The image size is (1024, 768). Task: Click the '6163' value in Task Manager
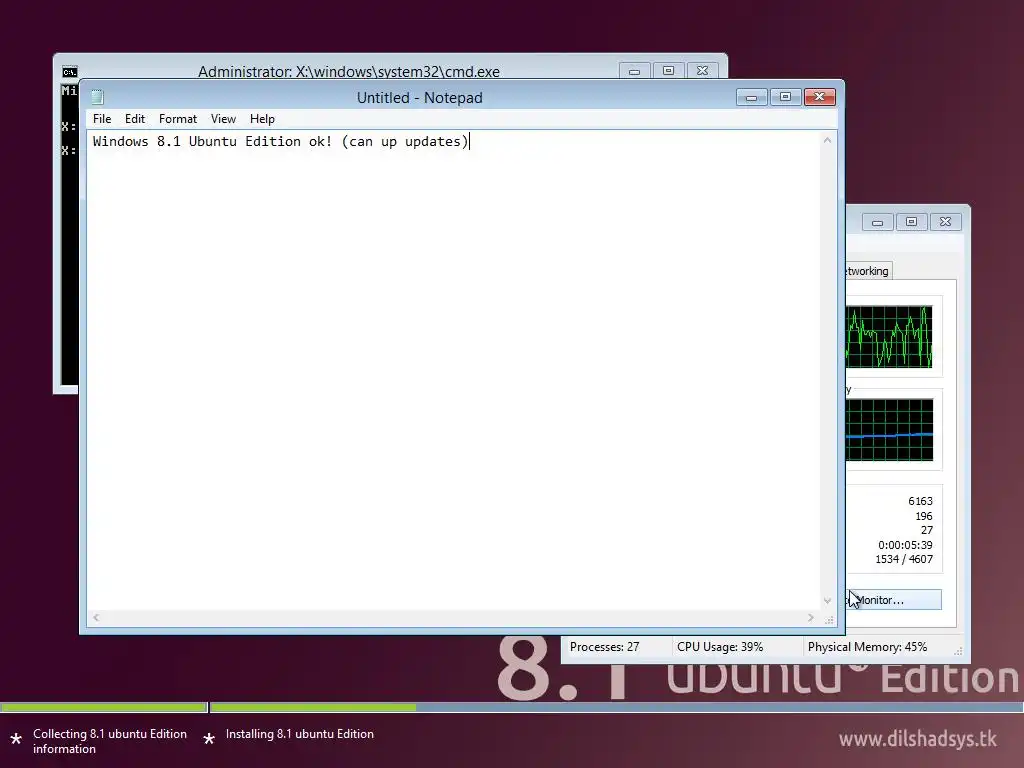[920, 501]
